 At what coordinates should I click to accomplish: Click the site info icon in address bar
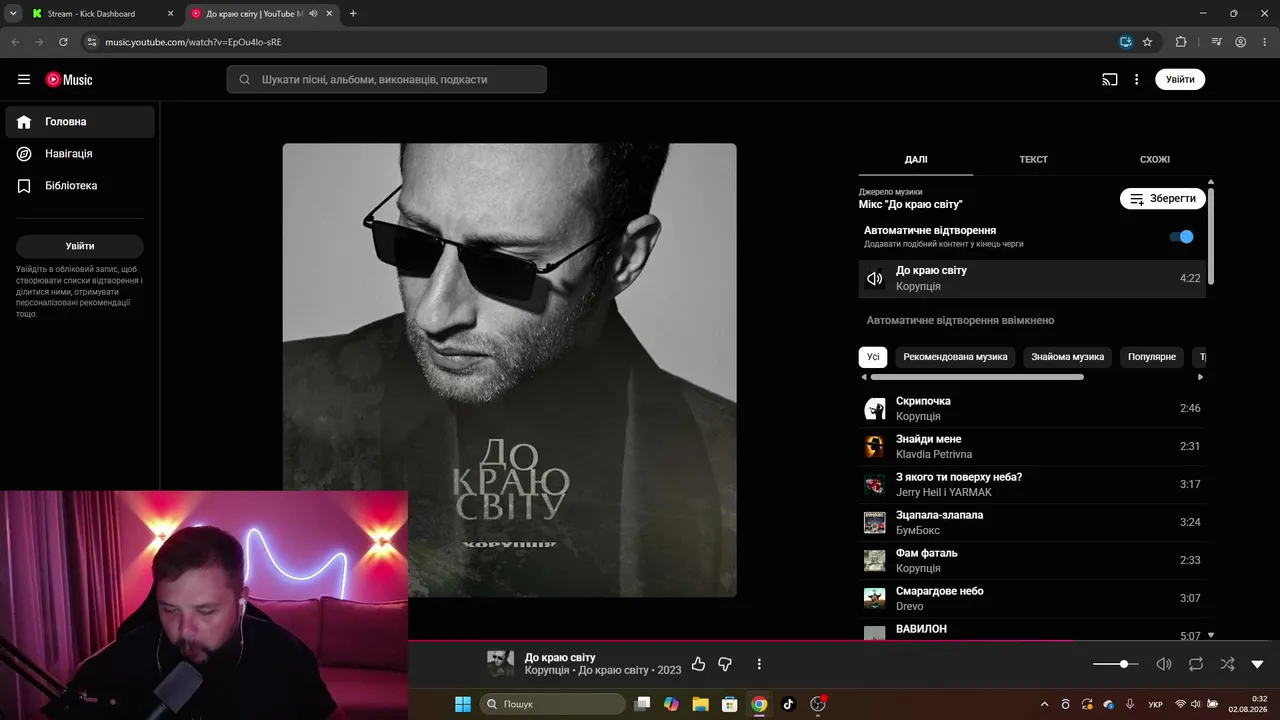[91, 42]
